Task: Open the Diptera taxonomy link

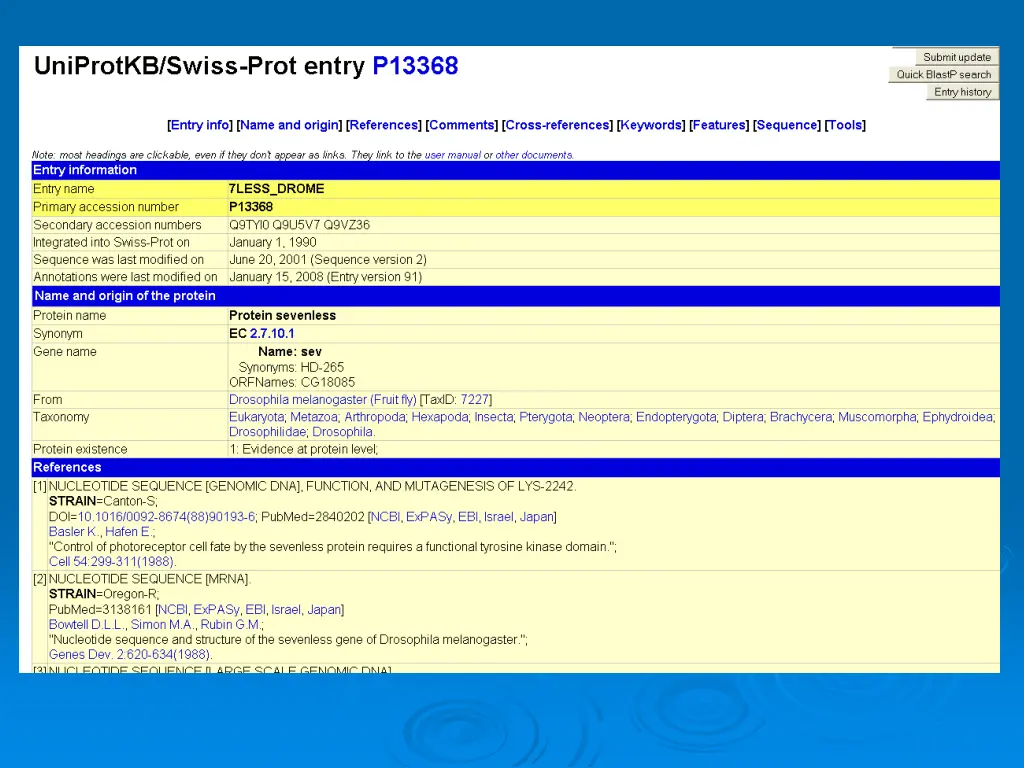Action: [x=743, y=417]
